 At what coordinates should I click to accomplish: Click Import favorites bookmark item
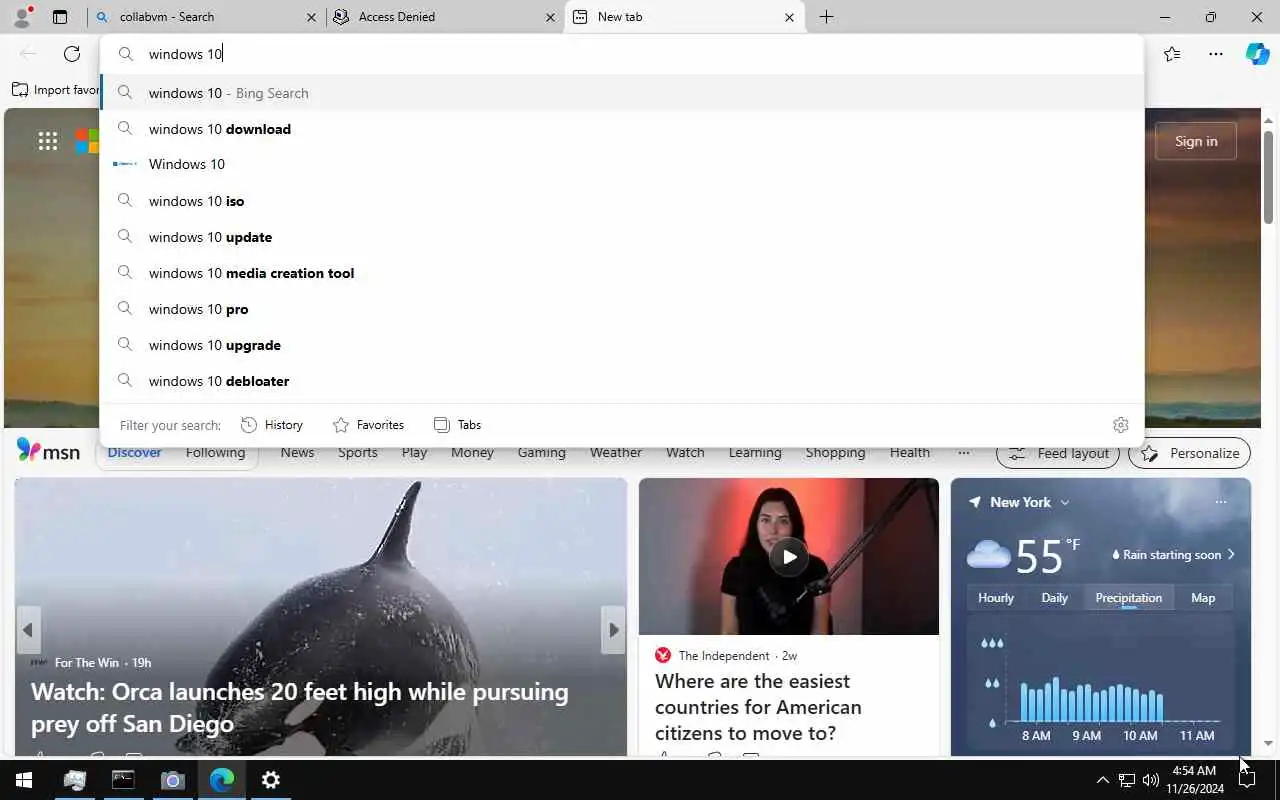coord(56,90)
